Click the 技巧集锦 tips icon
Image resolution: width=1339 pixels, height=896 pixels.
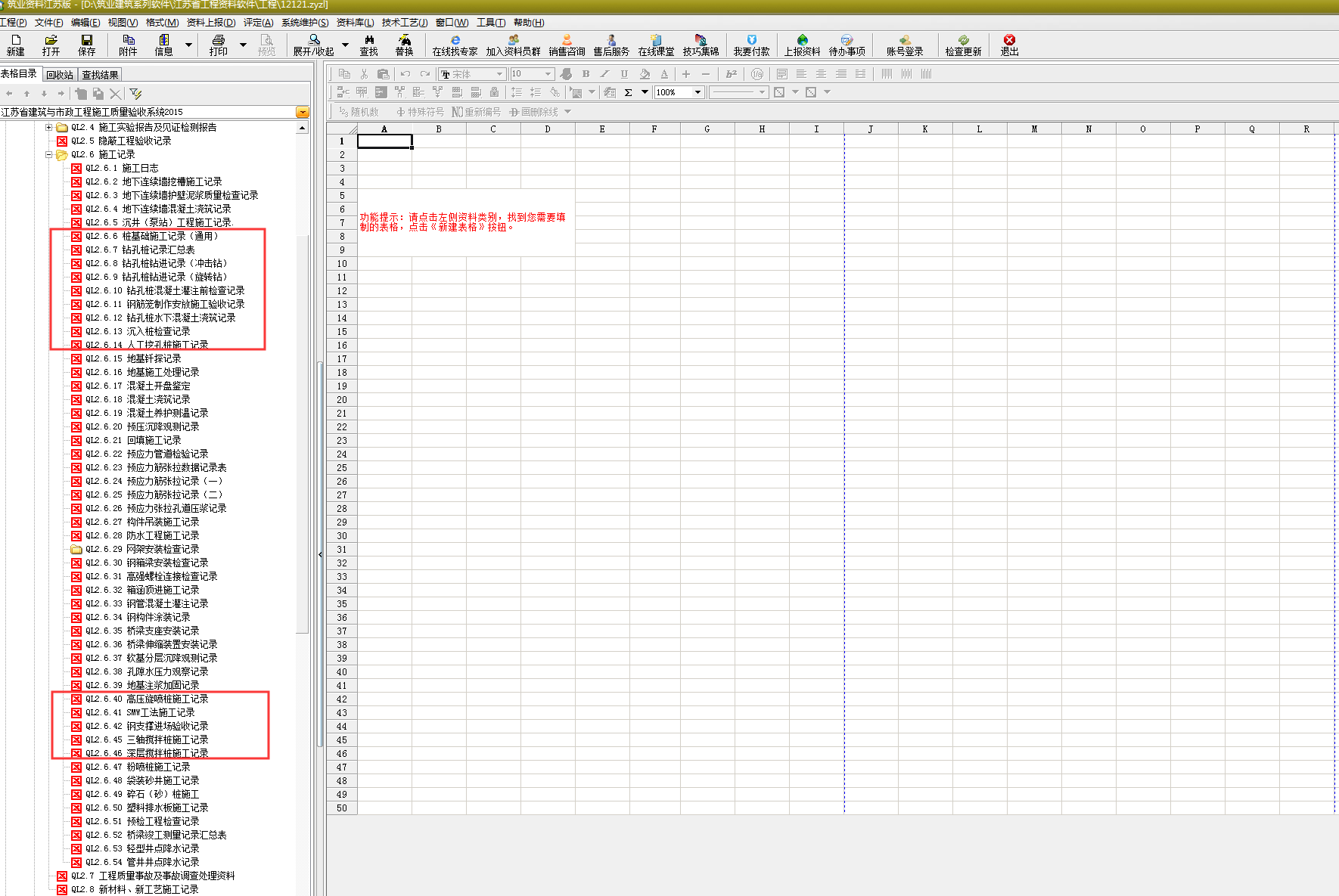(x=701, y=45)
